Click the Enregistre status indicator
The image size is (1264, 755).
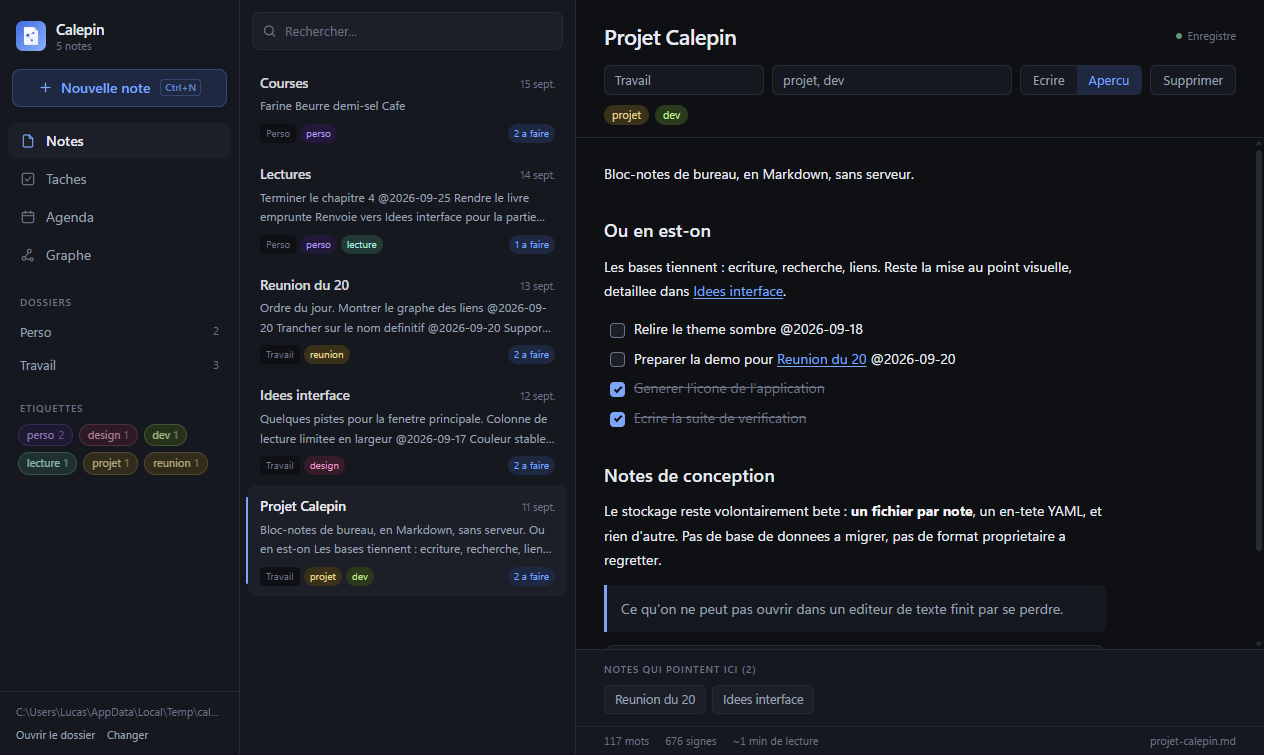coord(1206,36)
